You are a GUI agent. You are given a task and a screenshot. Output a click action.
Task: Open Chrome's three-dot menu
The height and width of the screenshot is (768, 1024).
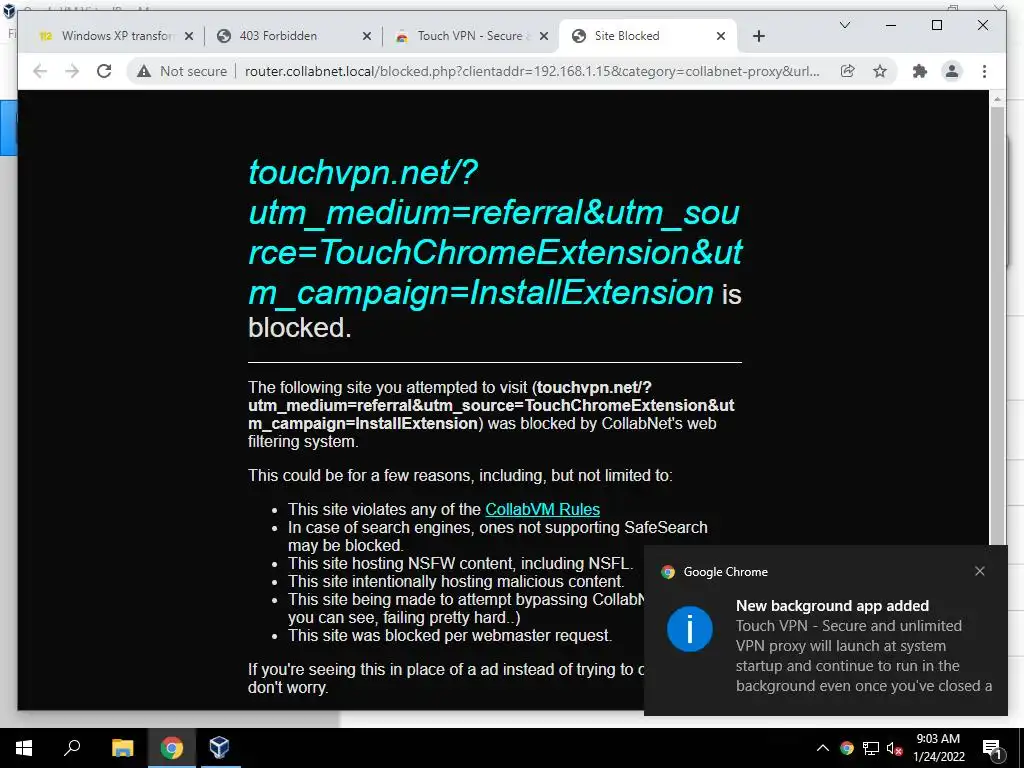[984, 71]
